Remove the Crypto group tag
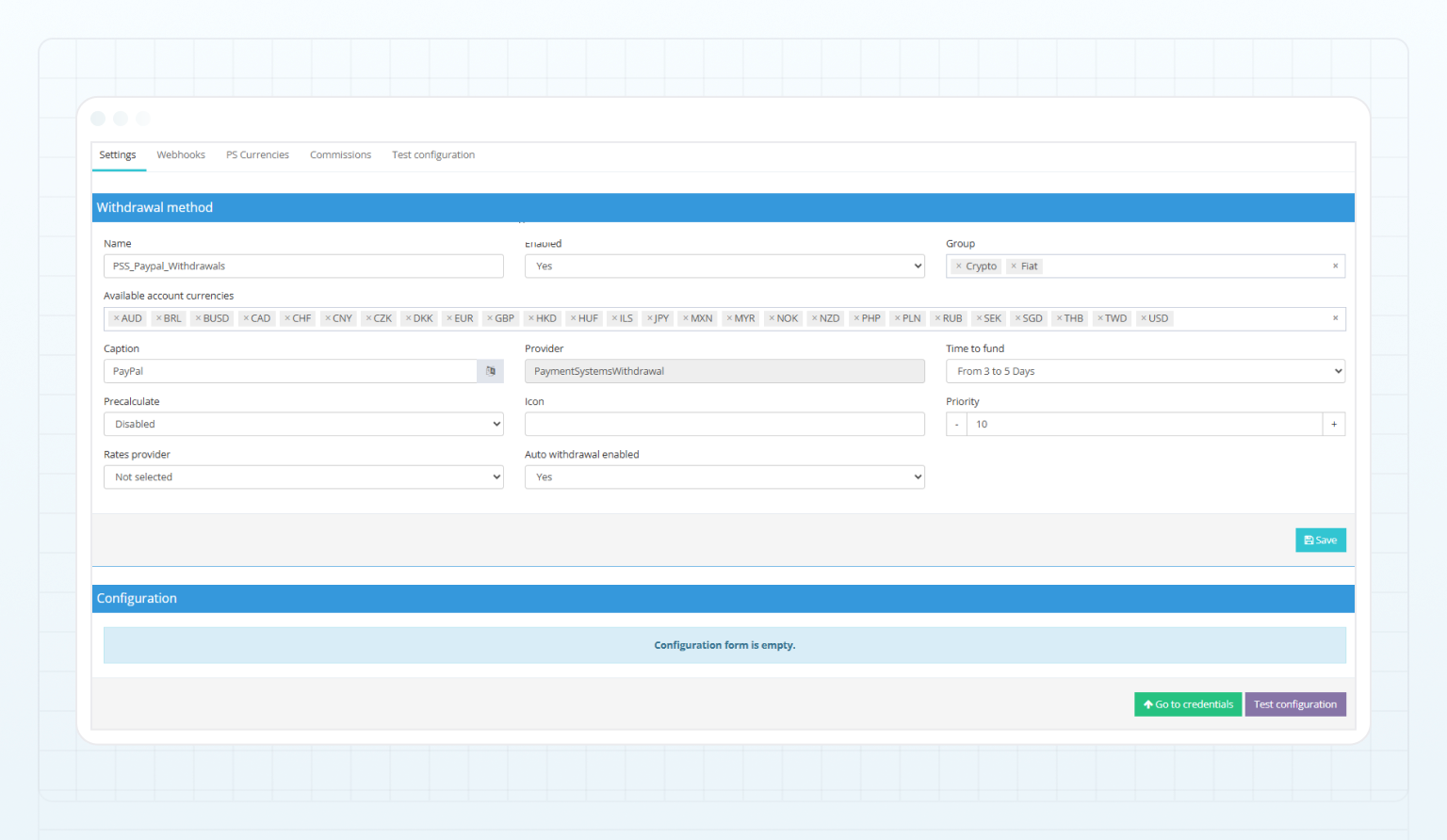The height and width of the screenshot is (840, 1447). point(959,267)
